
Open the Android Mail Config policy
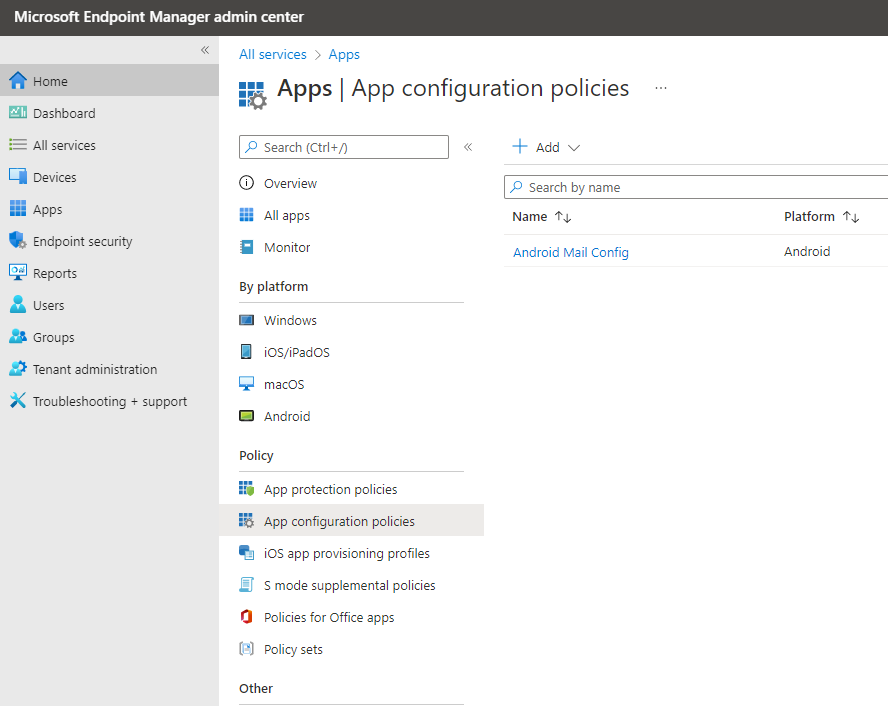pyautogui.click(x=571, y=252)
